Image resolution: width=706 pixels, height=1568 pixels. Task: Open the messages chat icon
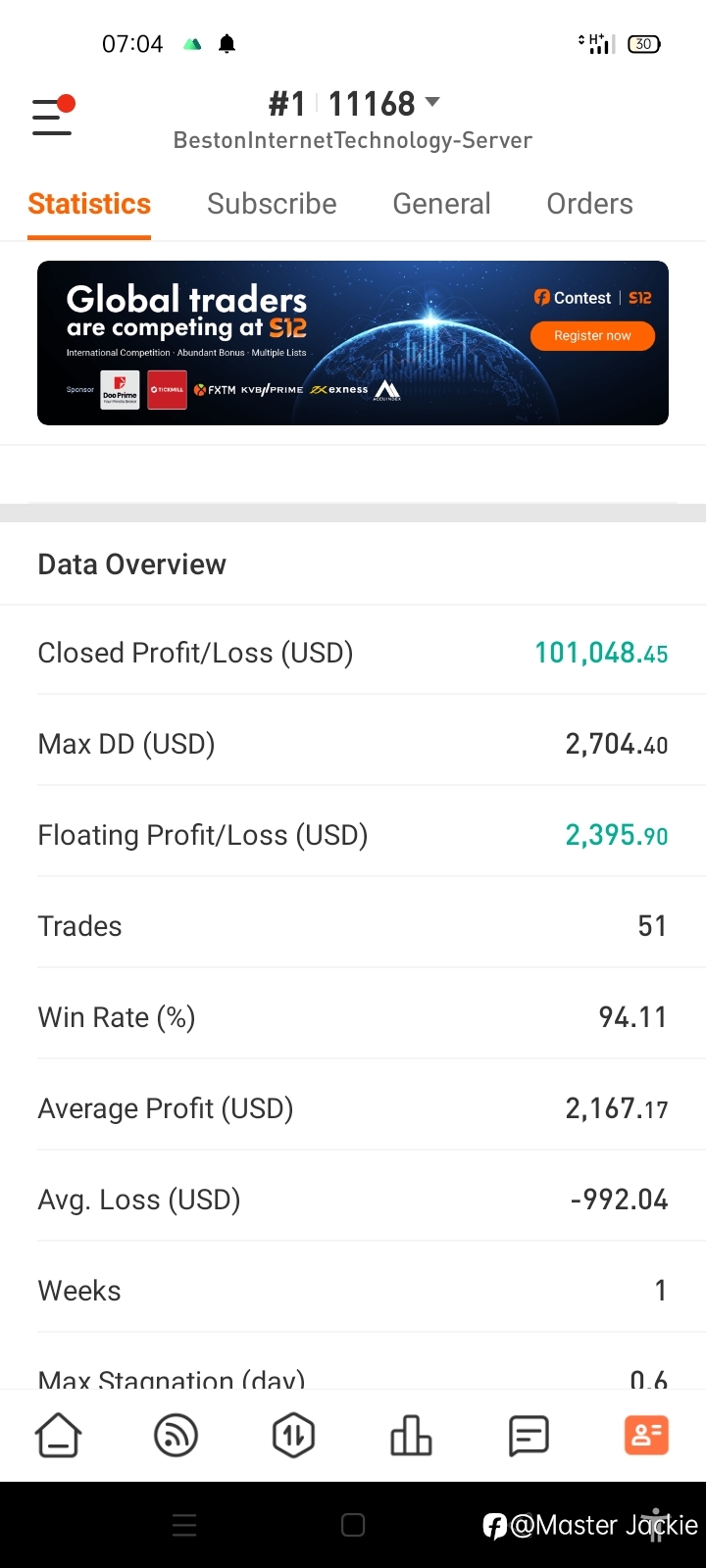529,1437
